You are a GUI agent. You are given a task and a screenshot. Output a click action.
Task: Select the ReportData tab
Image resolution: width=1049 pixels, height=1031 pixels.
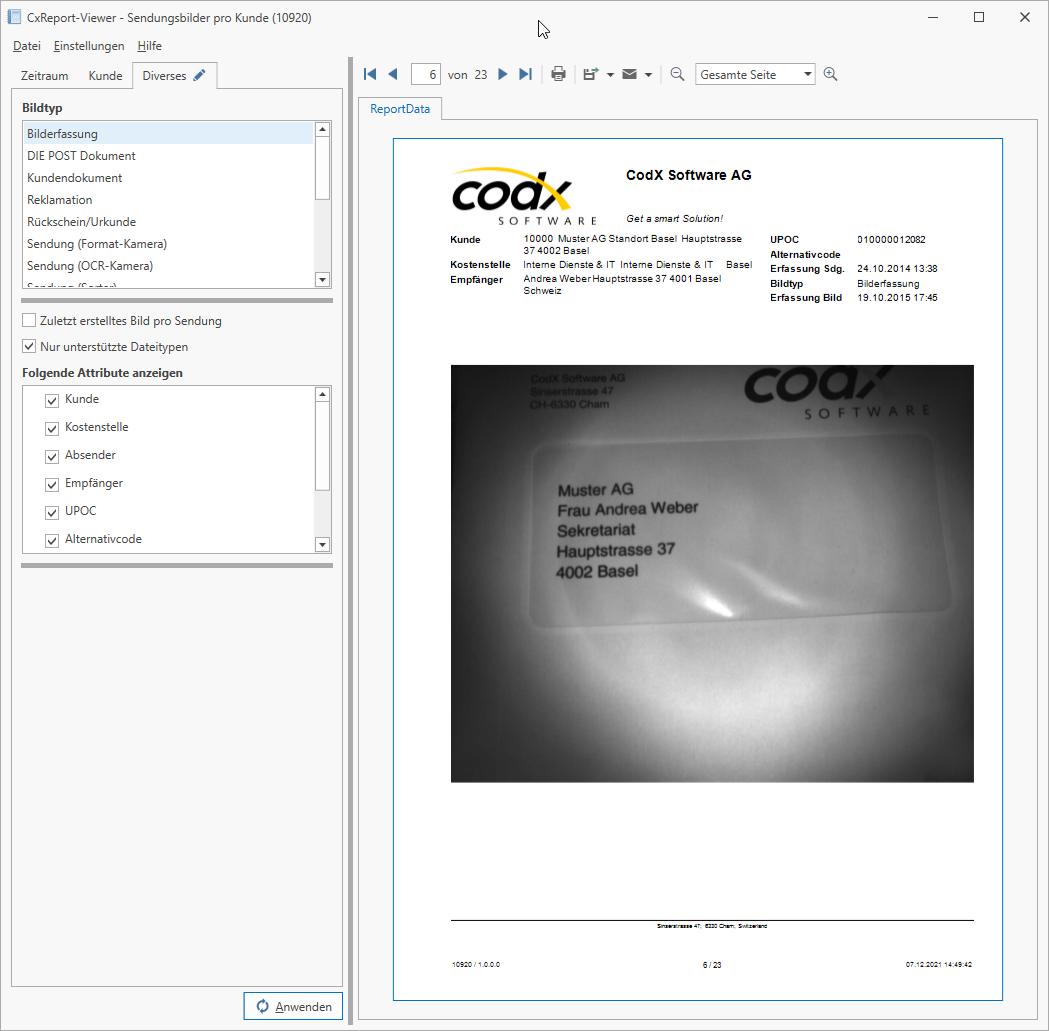coord(400,109)
